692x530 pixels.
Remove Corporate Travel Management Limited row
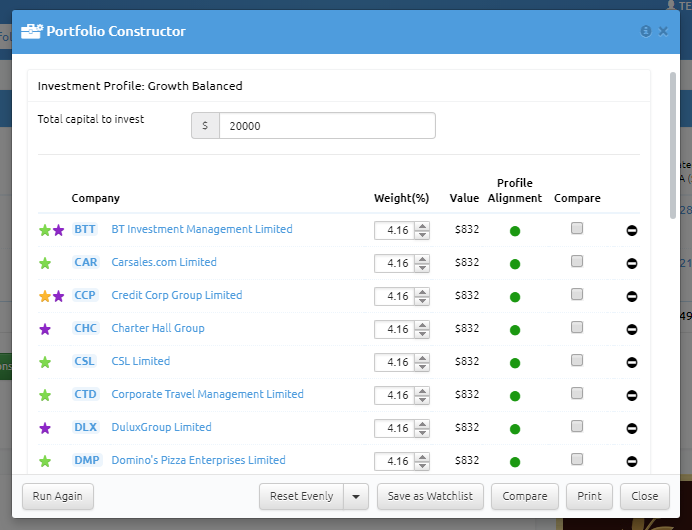(x=632, y=395)
